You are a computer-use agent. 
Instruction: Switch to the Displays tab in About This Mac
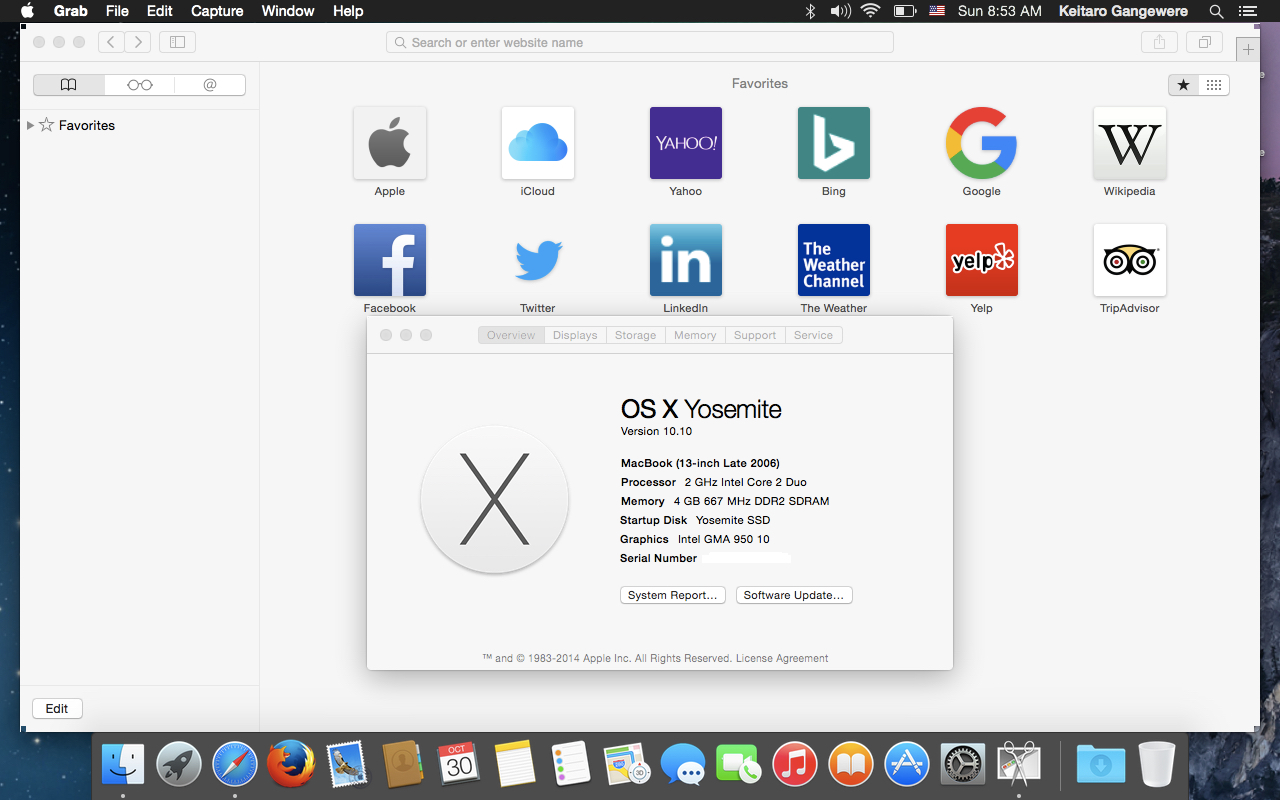click(x=575, y=335)
